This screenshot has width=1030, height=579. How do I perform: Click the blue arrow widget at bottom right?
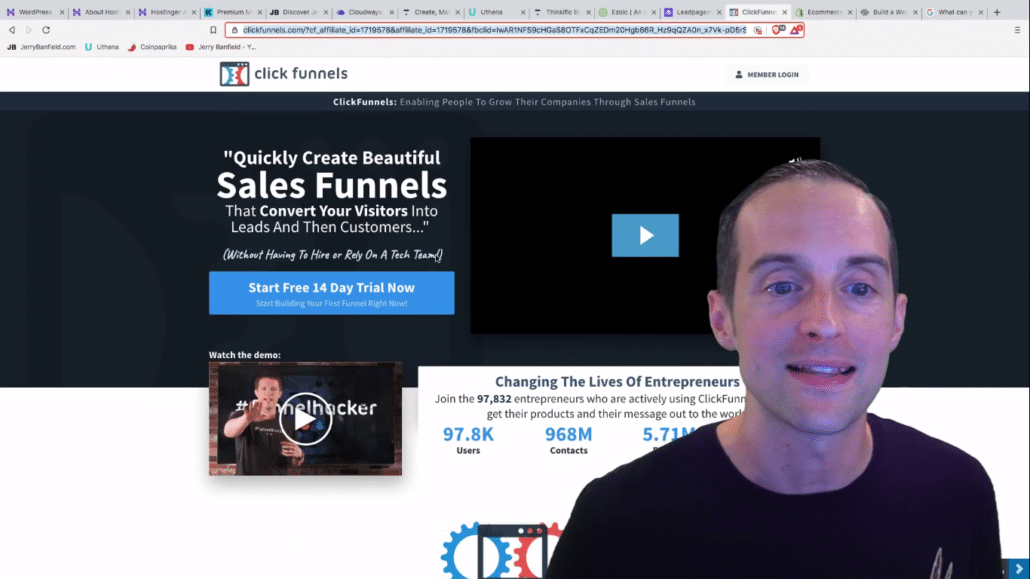(x=1019, y=569)
